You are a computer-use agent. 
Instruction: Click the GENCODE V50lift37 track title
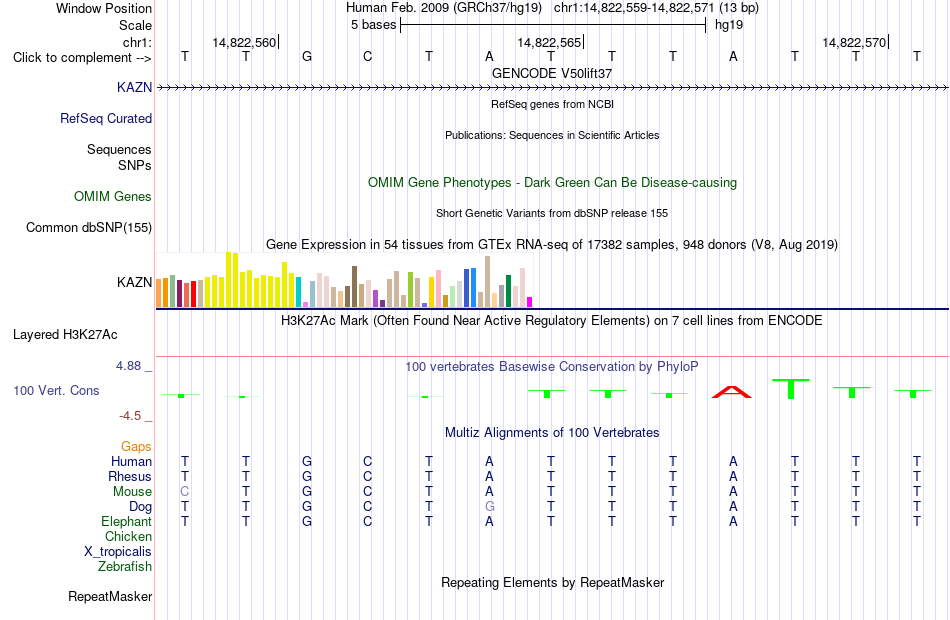point(552,73)
